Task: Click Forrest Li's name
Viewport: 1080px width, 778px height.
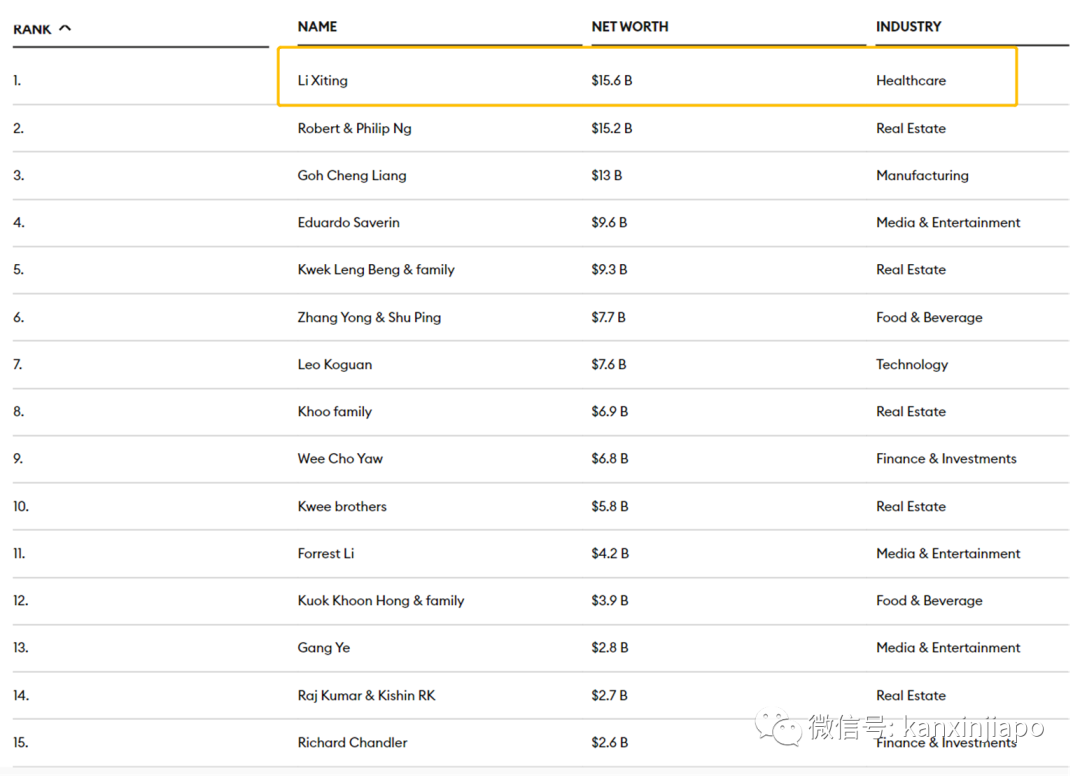Action: pos(326,554)
